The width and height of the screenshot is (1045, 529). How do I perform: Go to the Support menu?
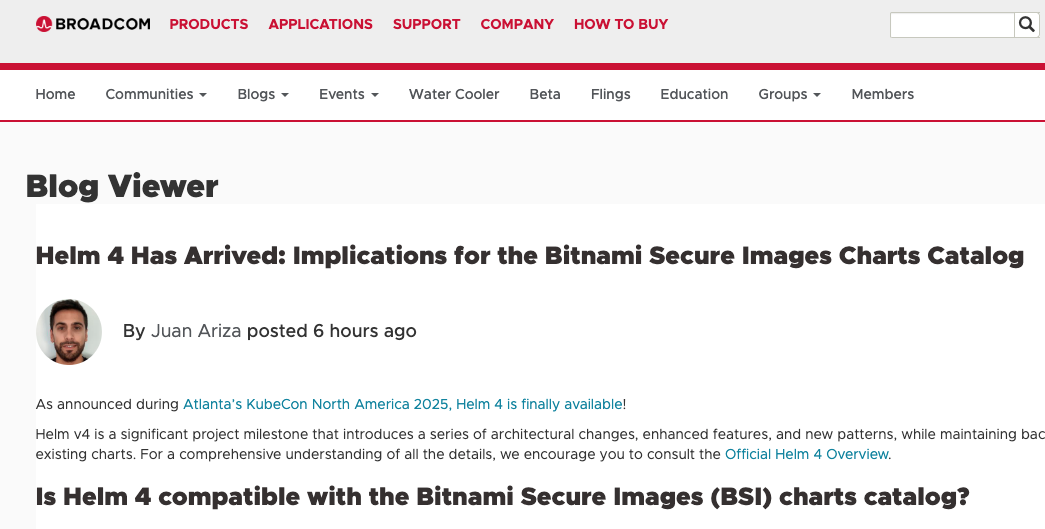pyautogui.click(x=426, y=24)
